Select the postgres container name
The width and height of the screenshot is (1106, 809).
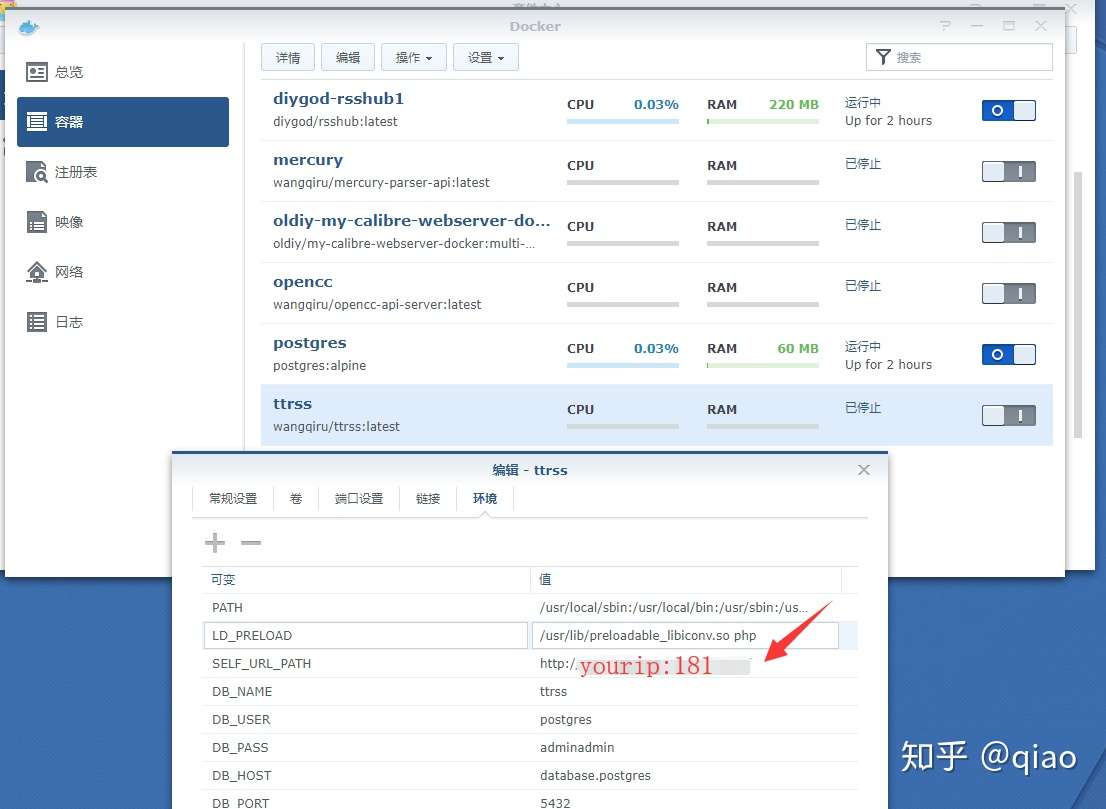click(310, 343)
